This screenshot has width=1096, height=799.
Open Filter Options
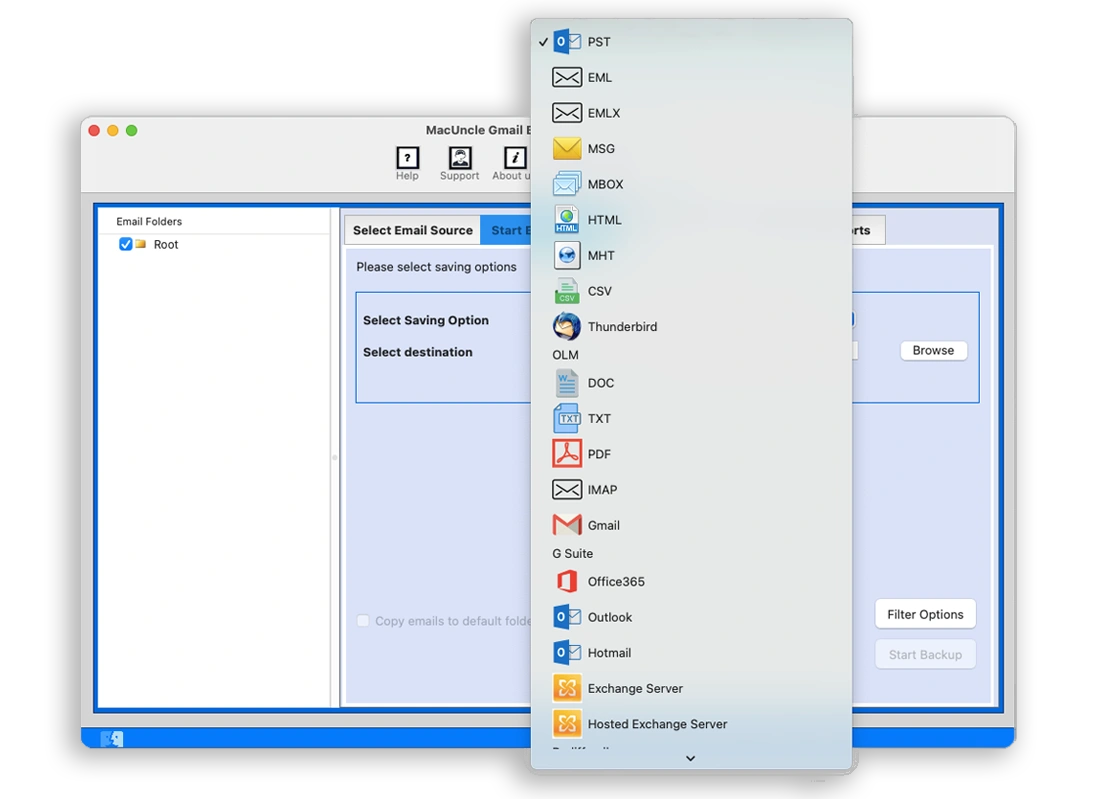click(925, 614)
